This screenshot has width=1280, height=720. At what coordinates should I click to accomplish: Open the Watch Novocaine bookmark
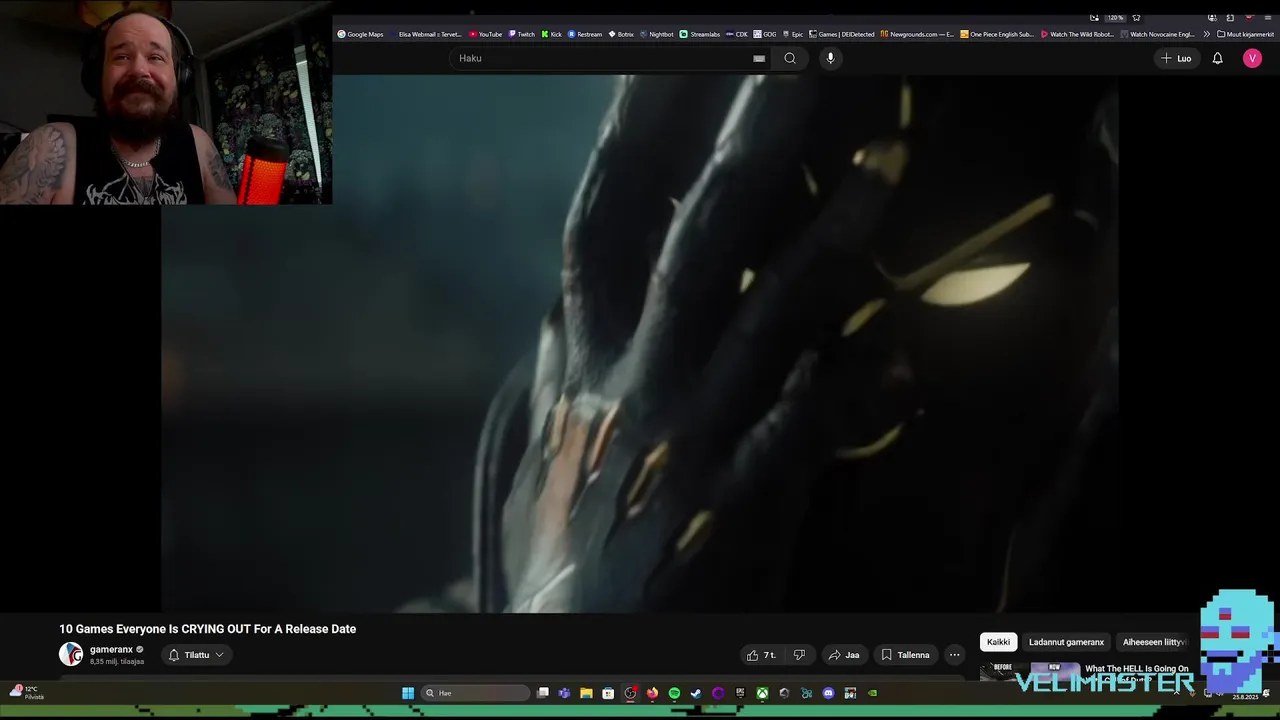pos(1158,34)
